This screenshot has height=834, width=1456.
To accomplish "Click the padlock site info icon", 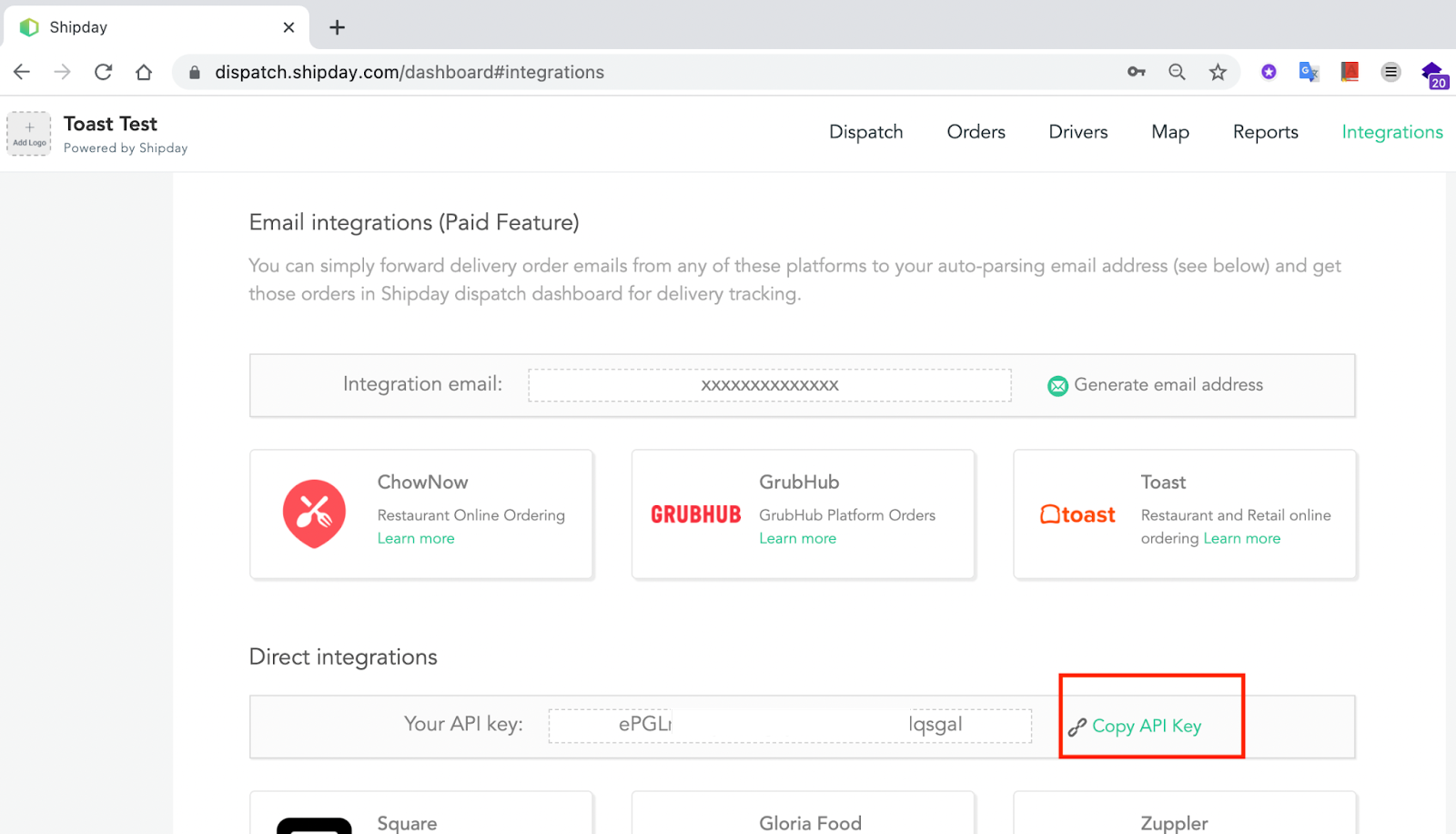I will (x=194, y=72).
